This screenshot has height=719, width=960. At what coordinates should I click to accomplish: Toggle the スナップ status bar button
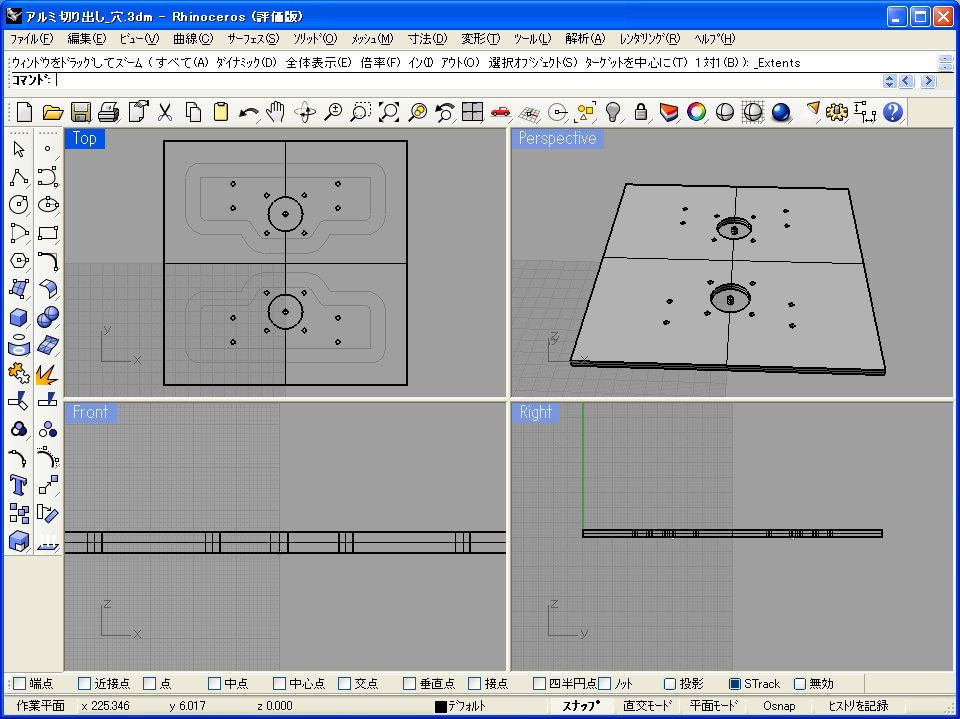[580, 706]
